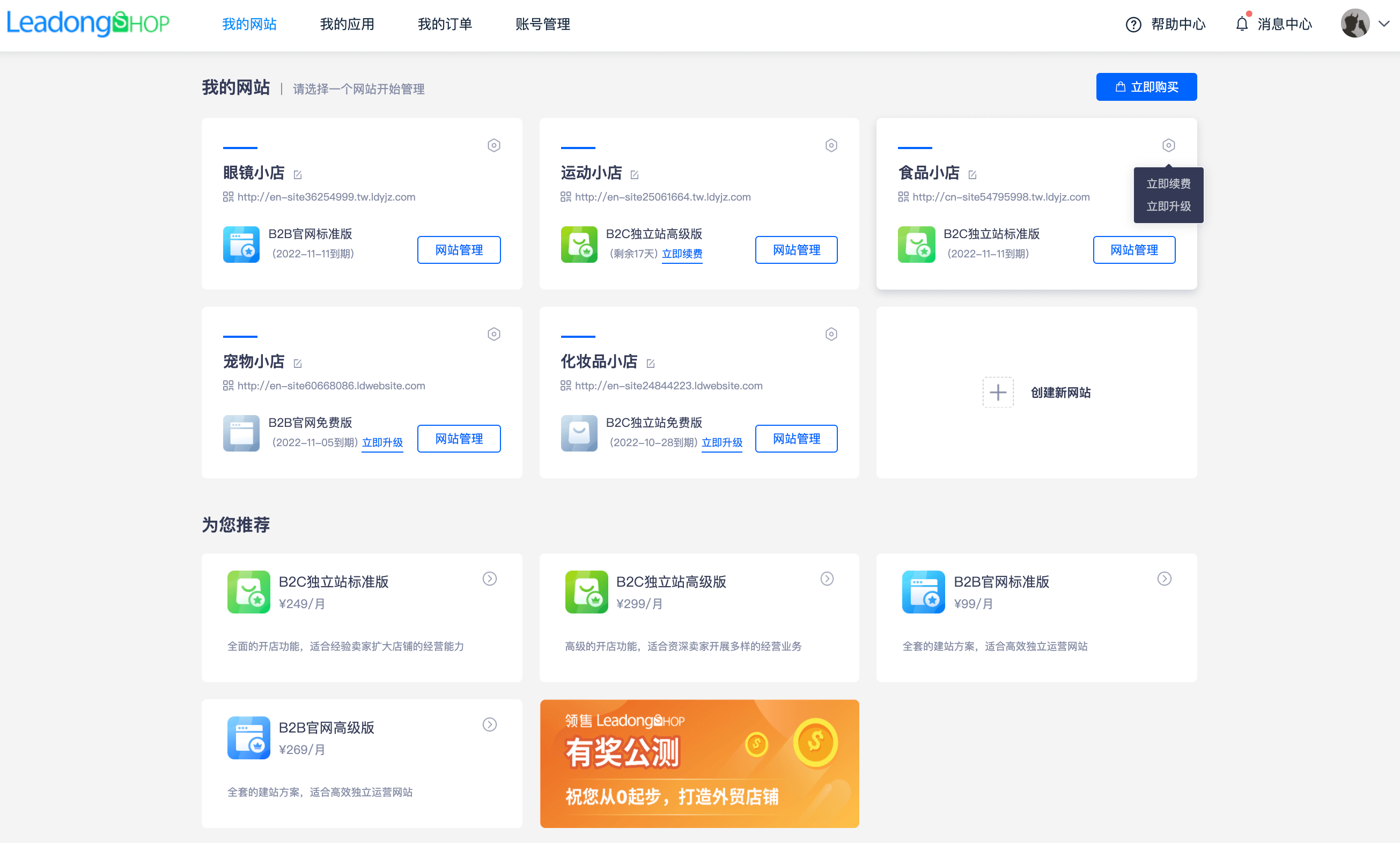Image resolution: width=1400 pixels, height=843 pixels.
Task: Click 立即续费 link under 运动小店
Action: [682, 254]
